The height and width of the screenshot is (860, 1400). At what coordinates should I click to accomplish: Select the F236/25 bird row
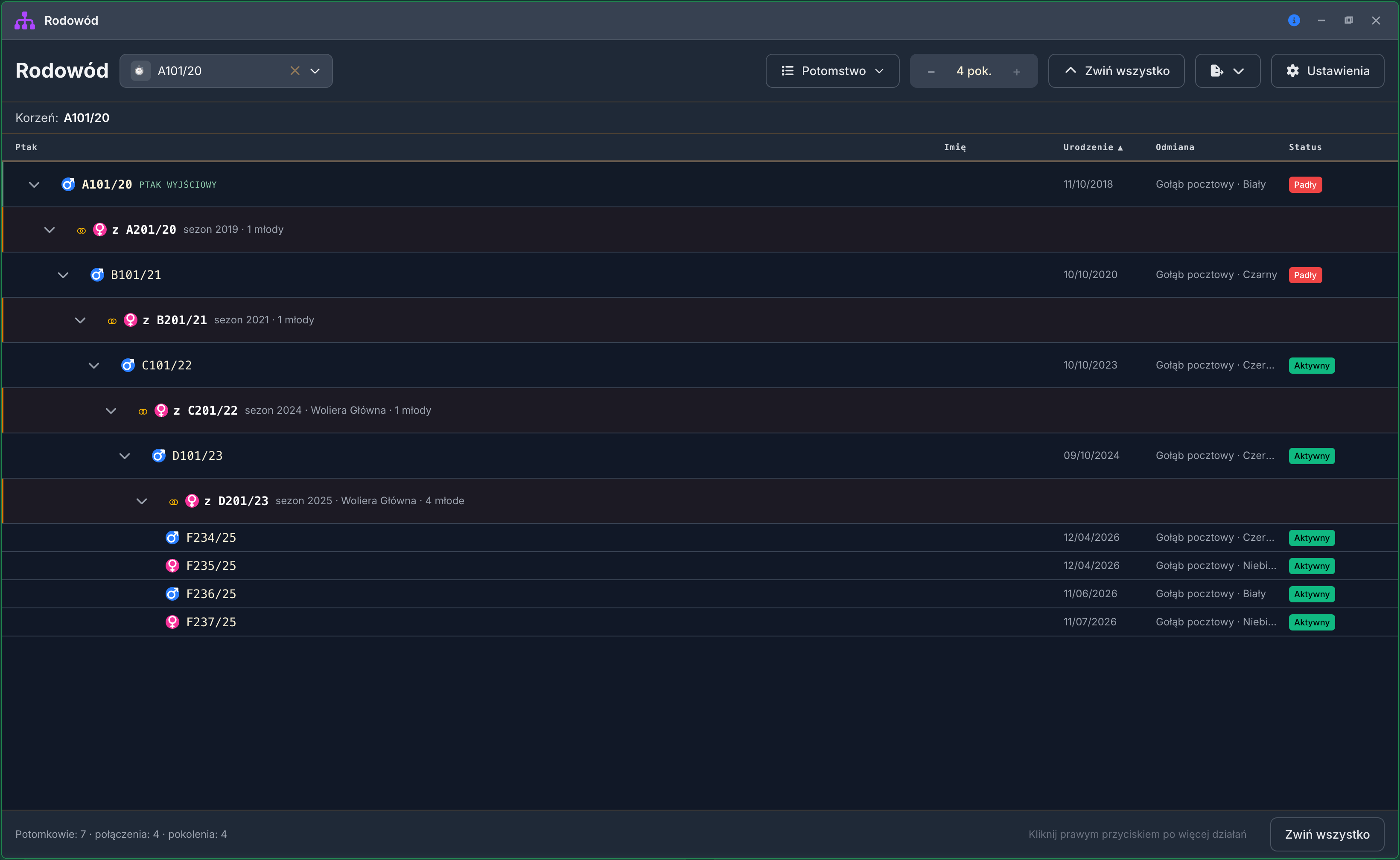700,594
